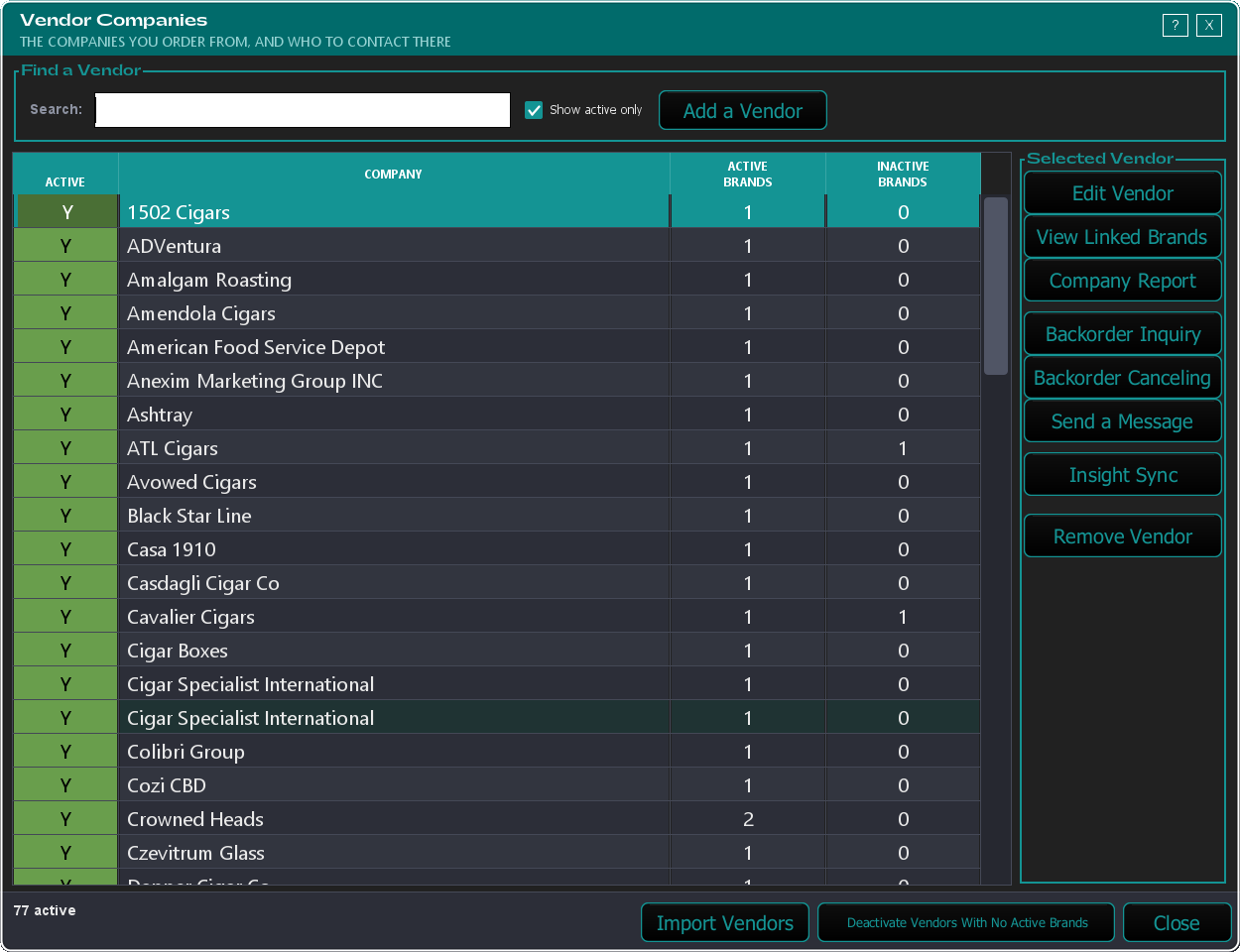Click Remove Vendor button

[1122, 536]
